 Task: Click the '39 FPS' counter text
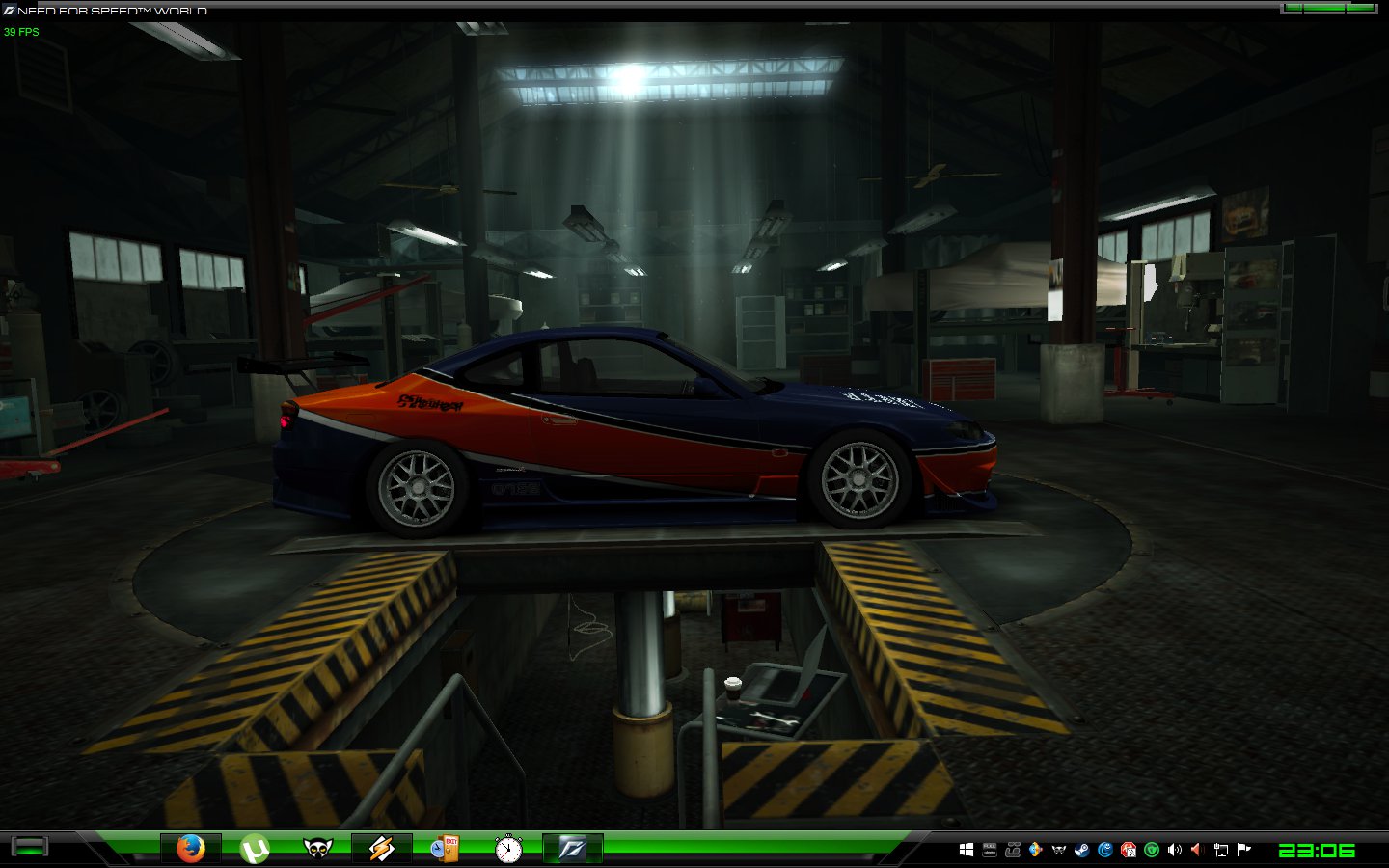21,32
